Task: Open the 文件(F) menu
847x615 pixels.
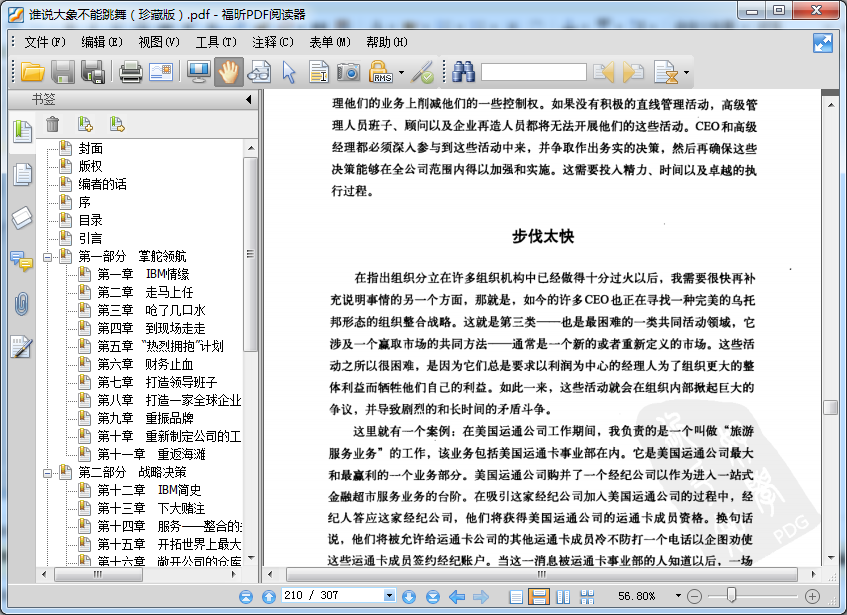Action: (45, 42)
